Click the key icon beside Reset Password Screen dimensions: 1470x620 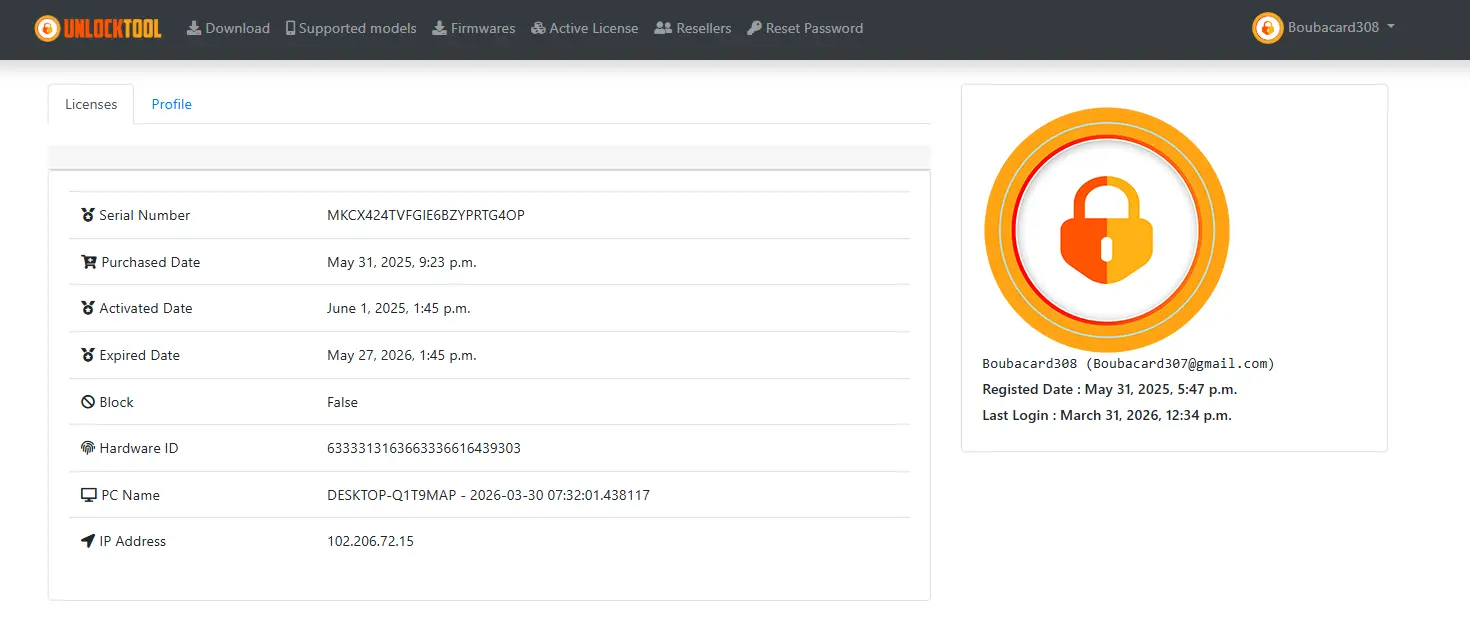754,28
